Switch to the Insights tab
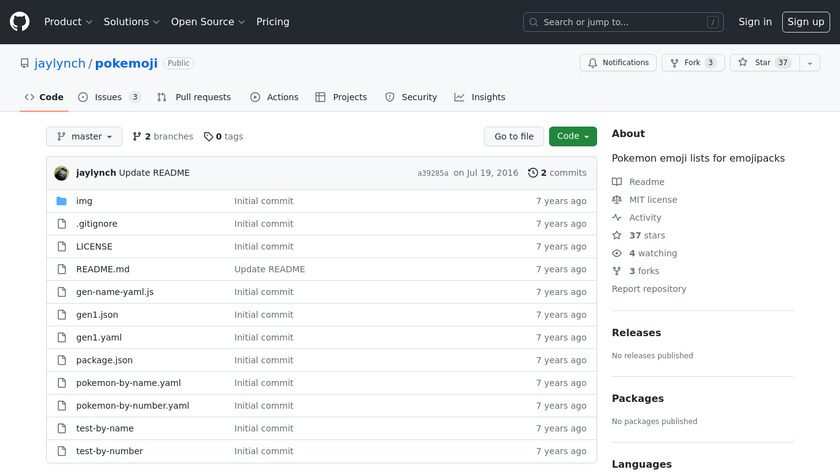Image resolution: width=840 pixels, height=472 pixels. pyautogui.click(x=480, y=97)
